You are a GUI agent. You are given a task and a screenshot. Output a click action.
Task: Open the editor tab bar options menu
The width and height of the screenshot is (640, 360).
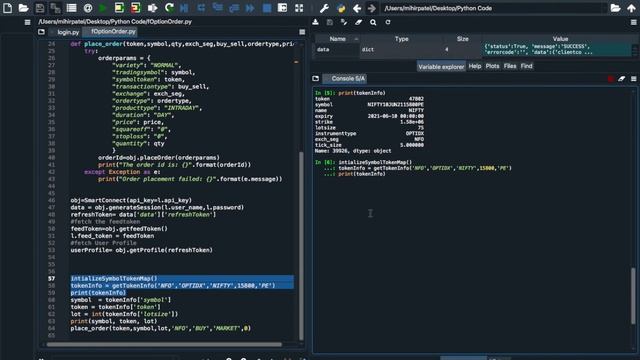302,32
